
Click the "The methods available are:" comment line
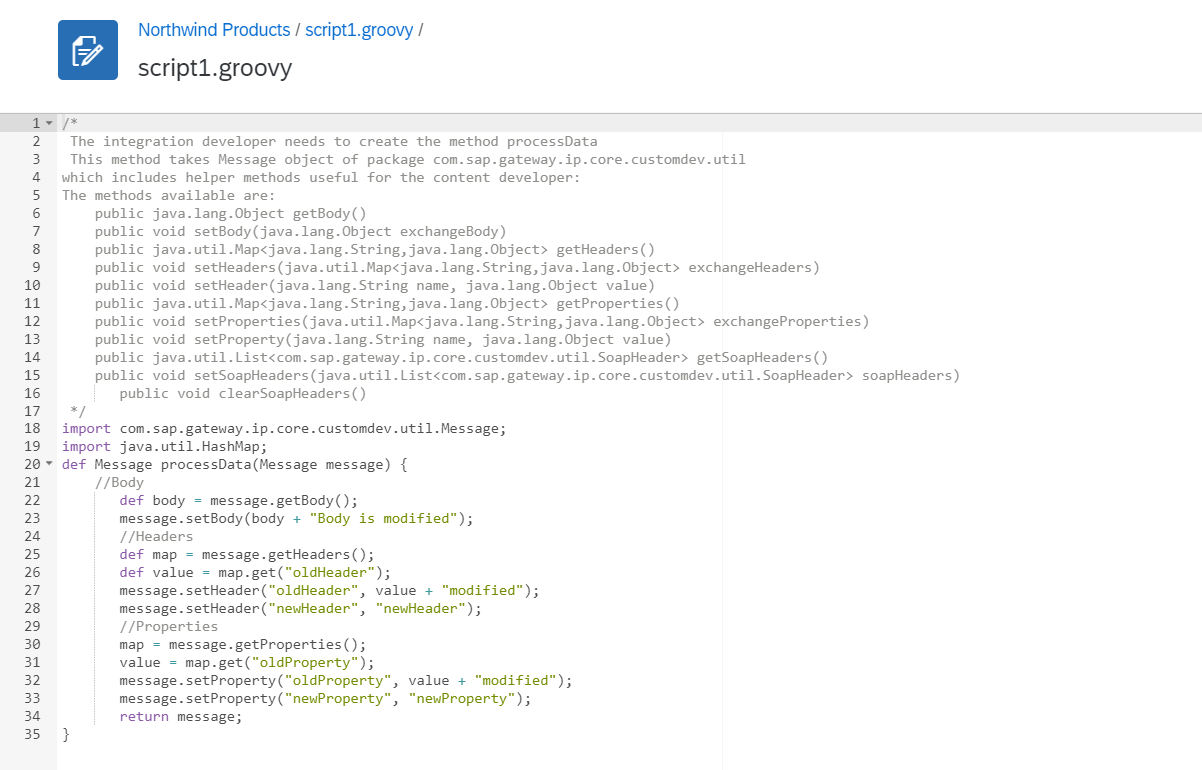point(168,195)
